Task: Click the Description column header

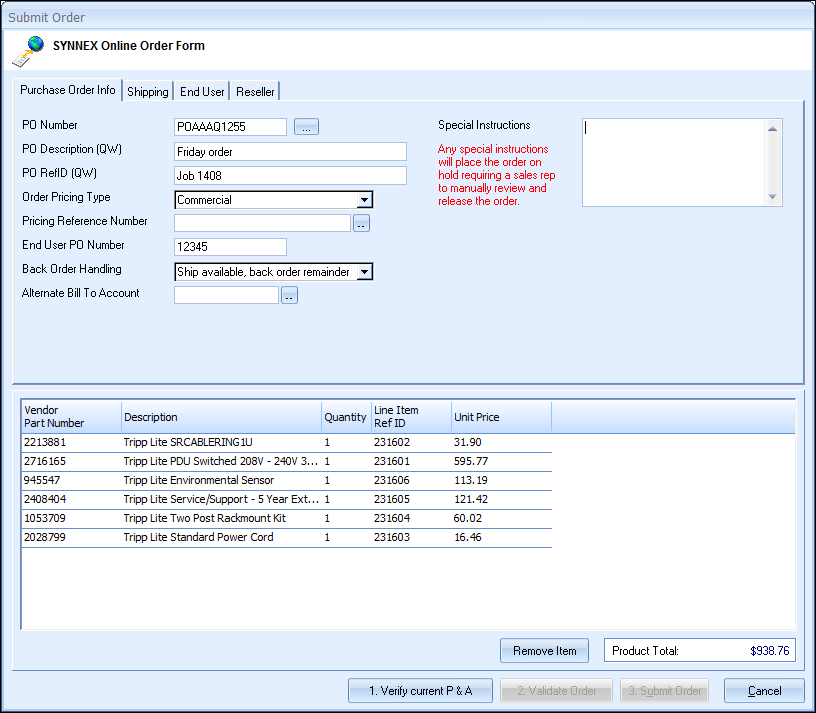Action: pos(220,417)
